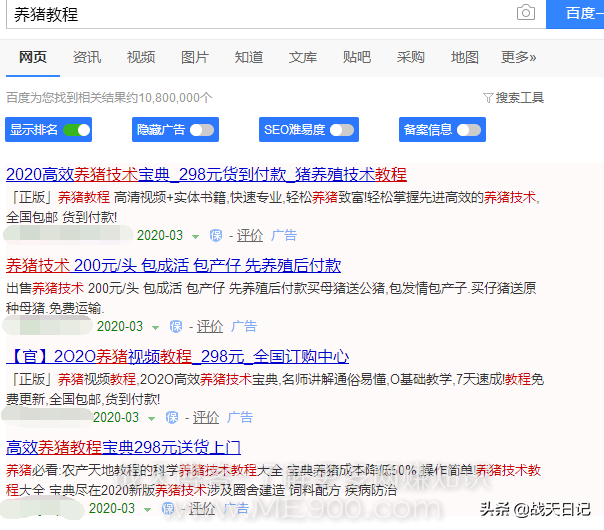Turn off the 显示排名 switch
This screenshot has height=530, width=604.
[x=77, y=130]
